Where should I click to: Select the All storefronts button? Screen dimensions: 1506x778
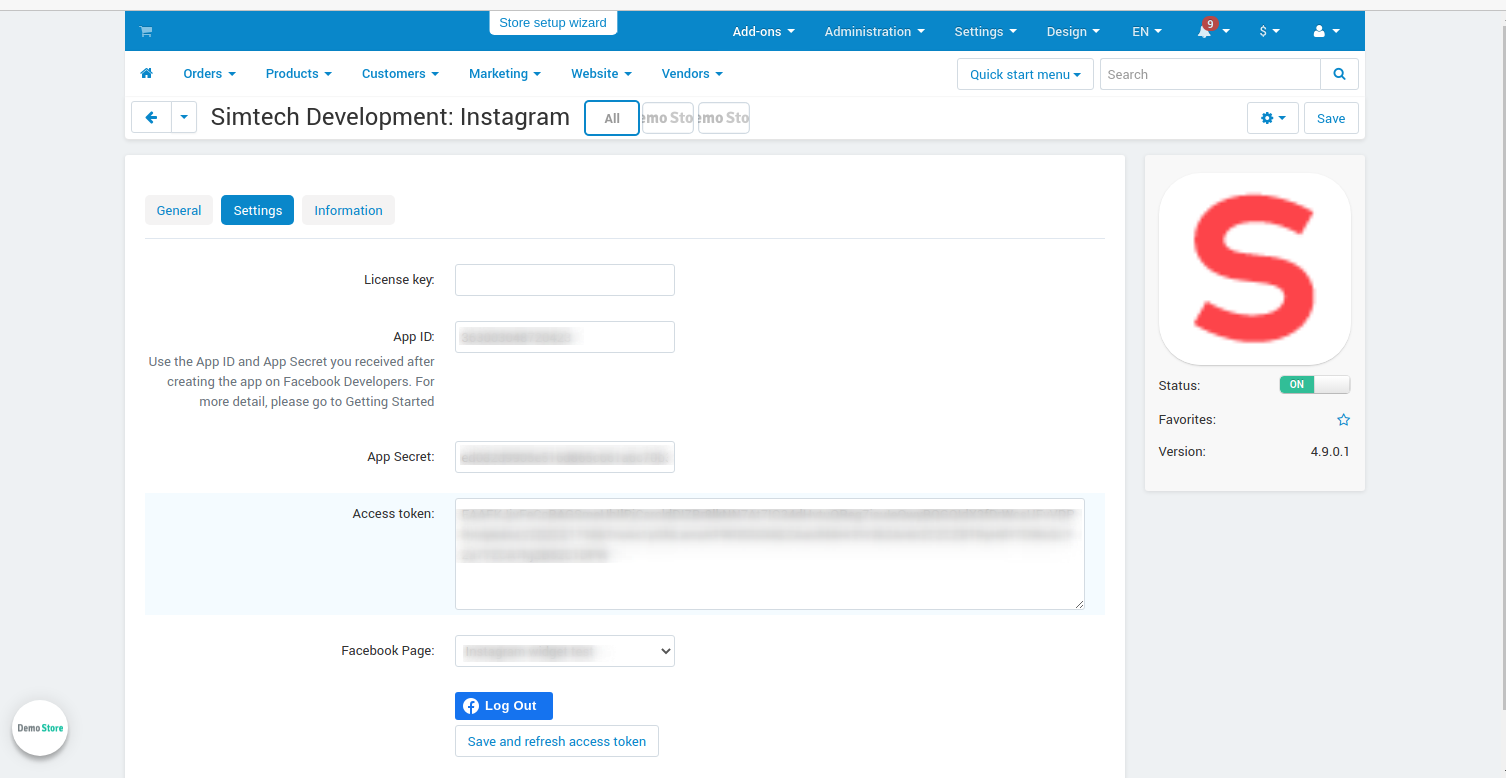point(612,118)
